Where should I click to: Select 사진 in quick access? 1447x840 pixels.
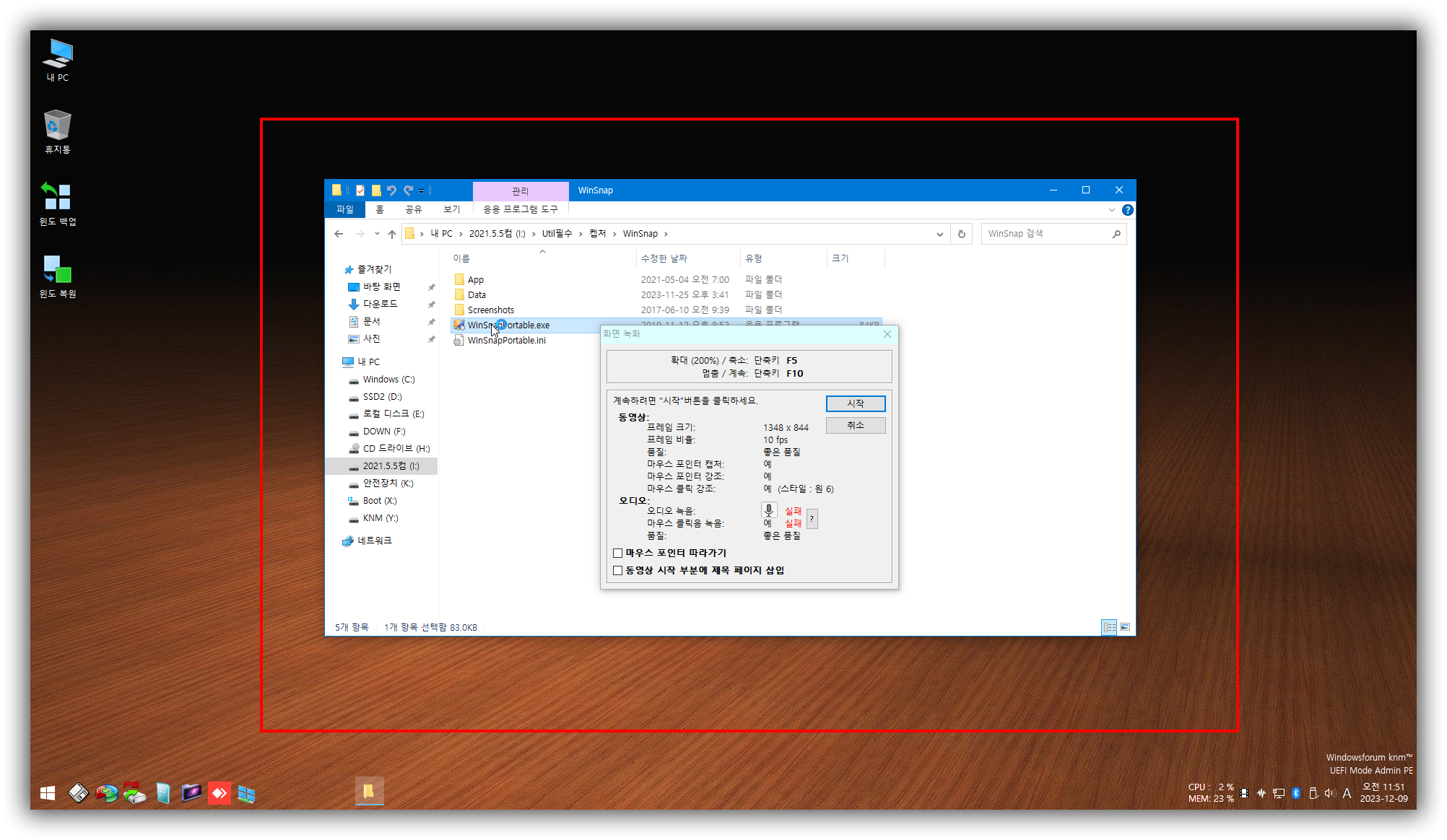pyautogui.click(x=371, y=339)
